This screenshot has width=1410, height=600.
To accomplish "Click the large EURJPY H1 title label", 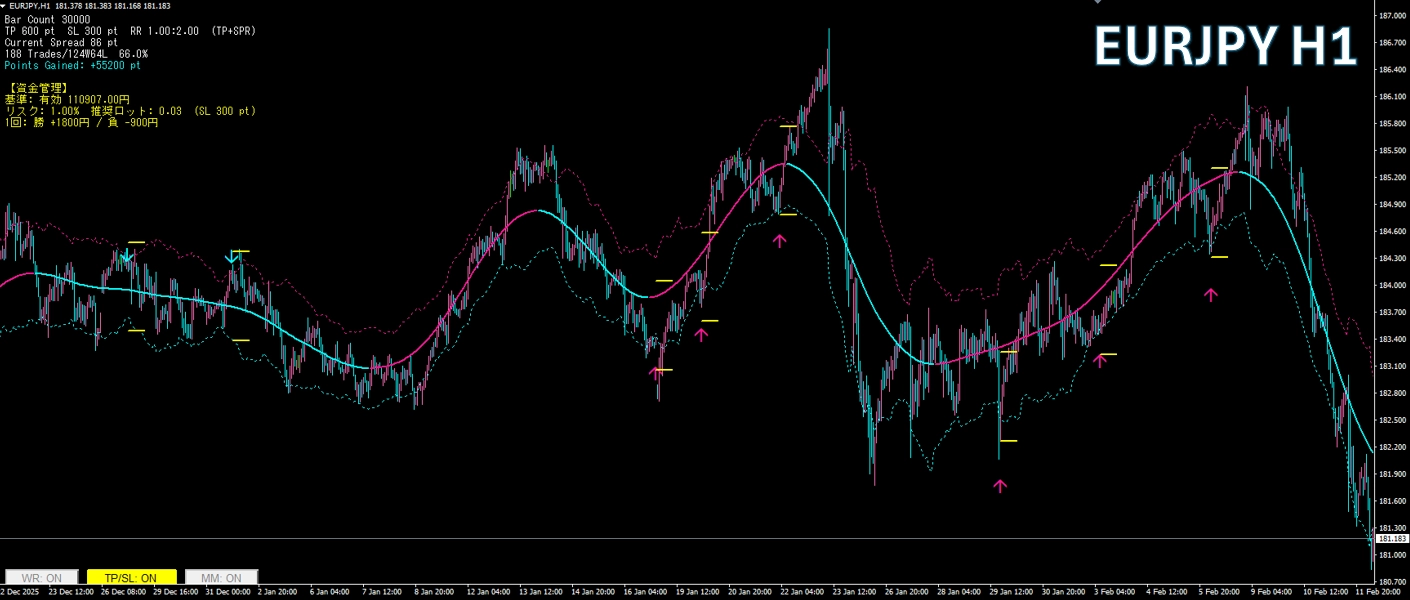I will point(1225,47).
